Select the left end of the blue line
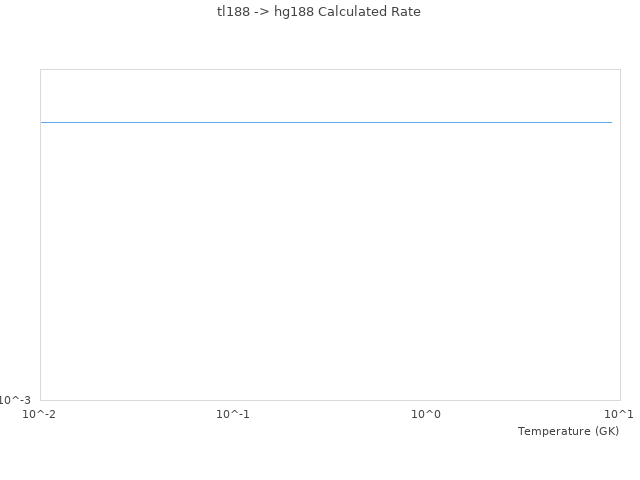The image size is (640, 480). pos(42,122)
